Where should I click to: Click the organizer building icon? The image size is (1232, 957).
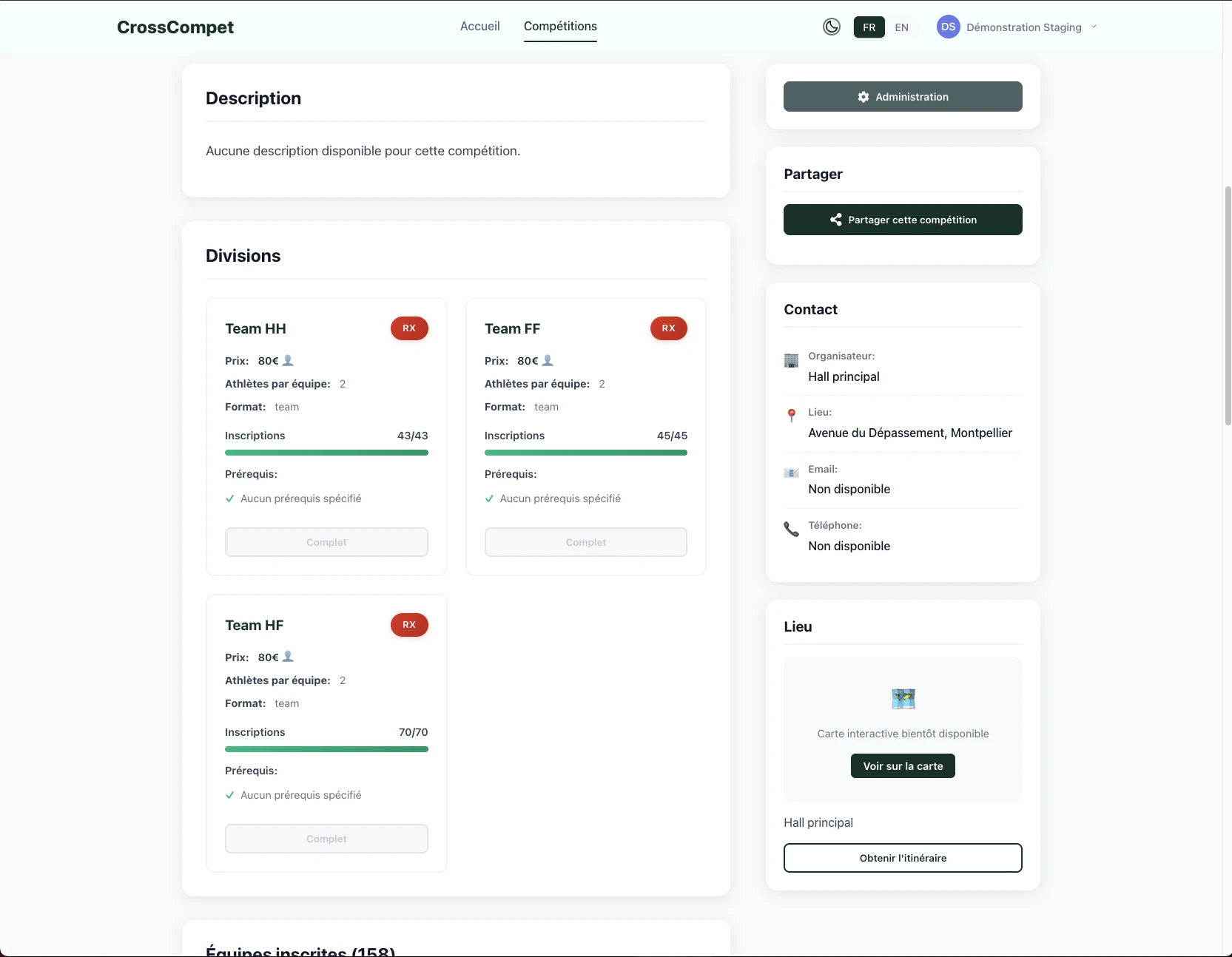[791, 360]
